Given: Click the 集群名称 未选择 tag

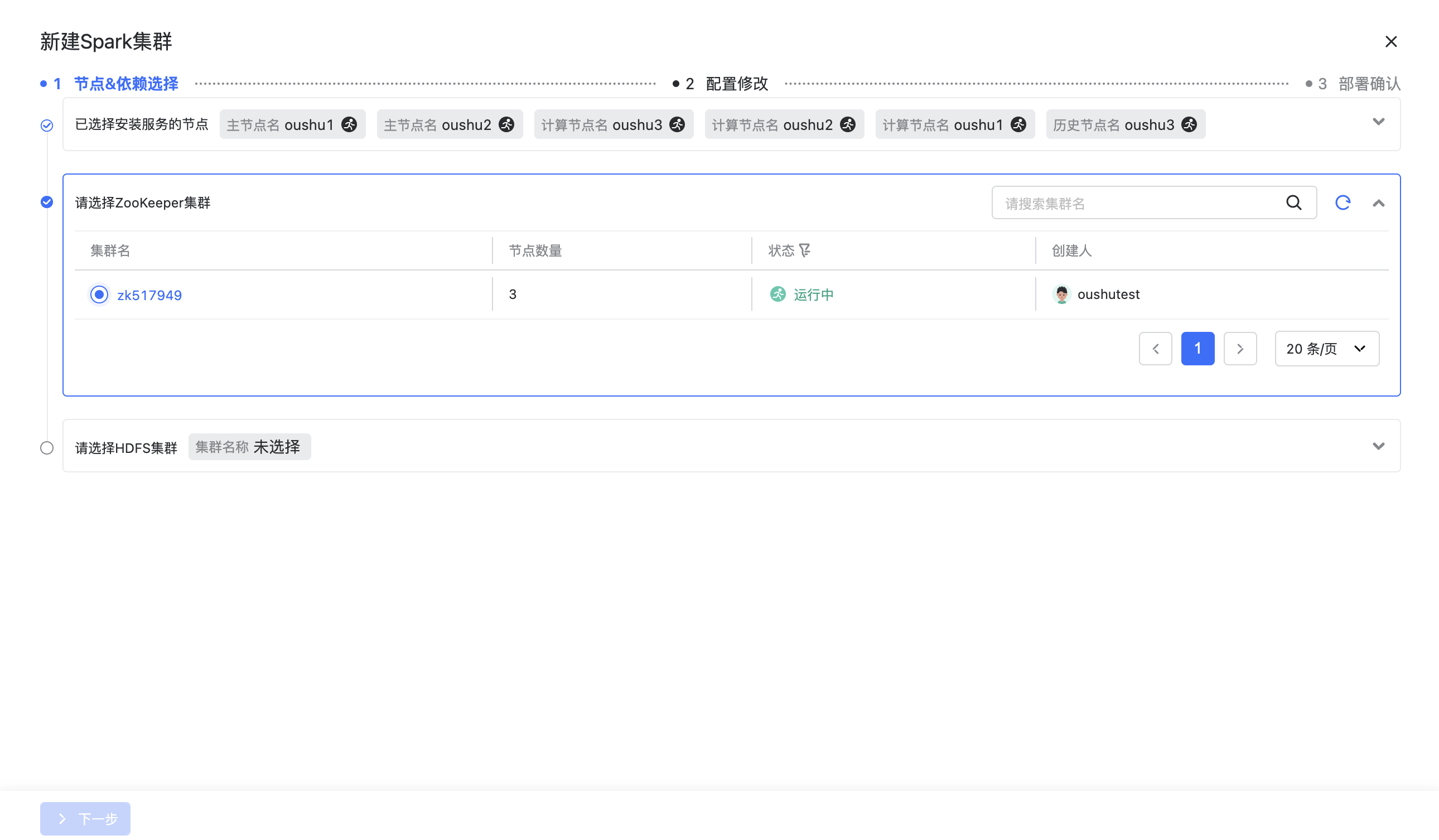Looking at the screenshot, I should 249,447.
